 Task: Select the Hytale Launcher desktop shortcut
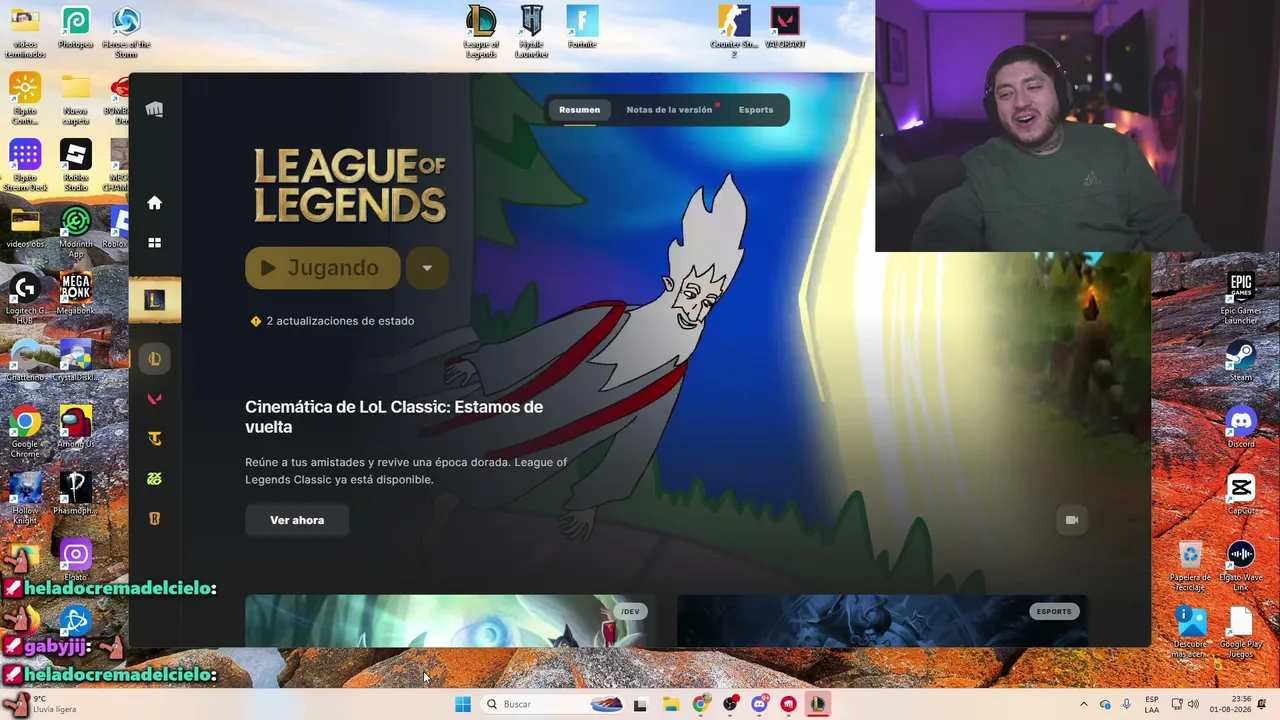532,32
